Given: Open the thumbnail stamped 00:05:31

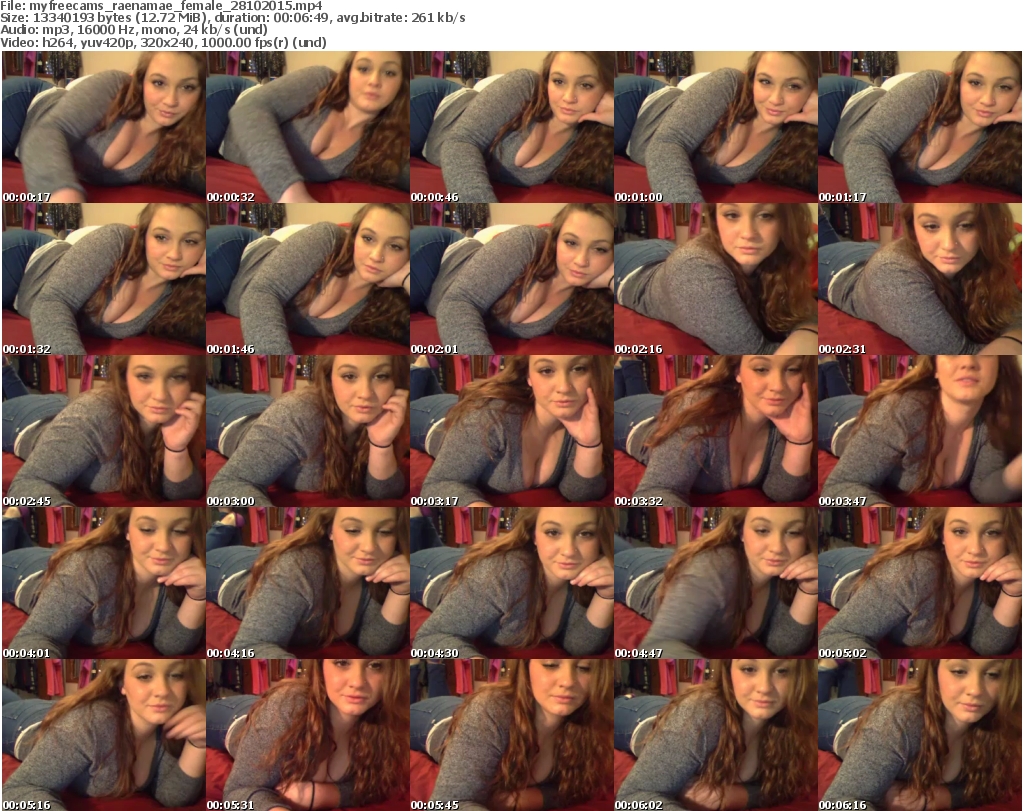Looking at the screenshot, I should pos(308,735).
